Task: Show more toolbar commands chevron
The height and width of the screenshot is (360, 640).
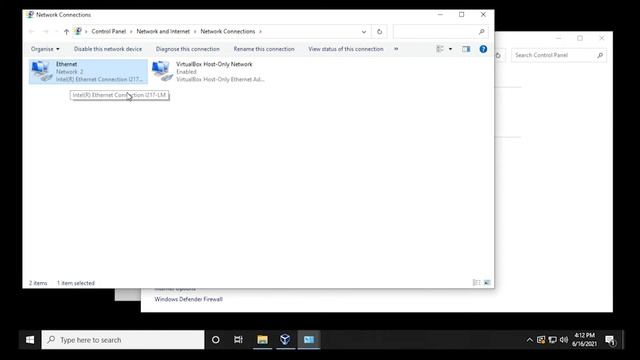Action: tap(396, 49)
